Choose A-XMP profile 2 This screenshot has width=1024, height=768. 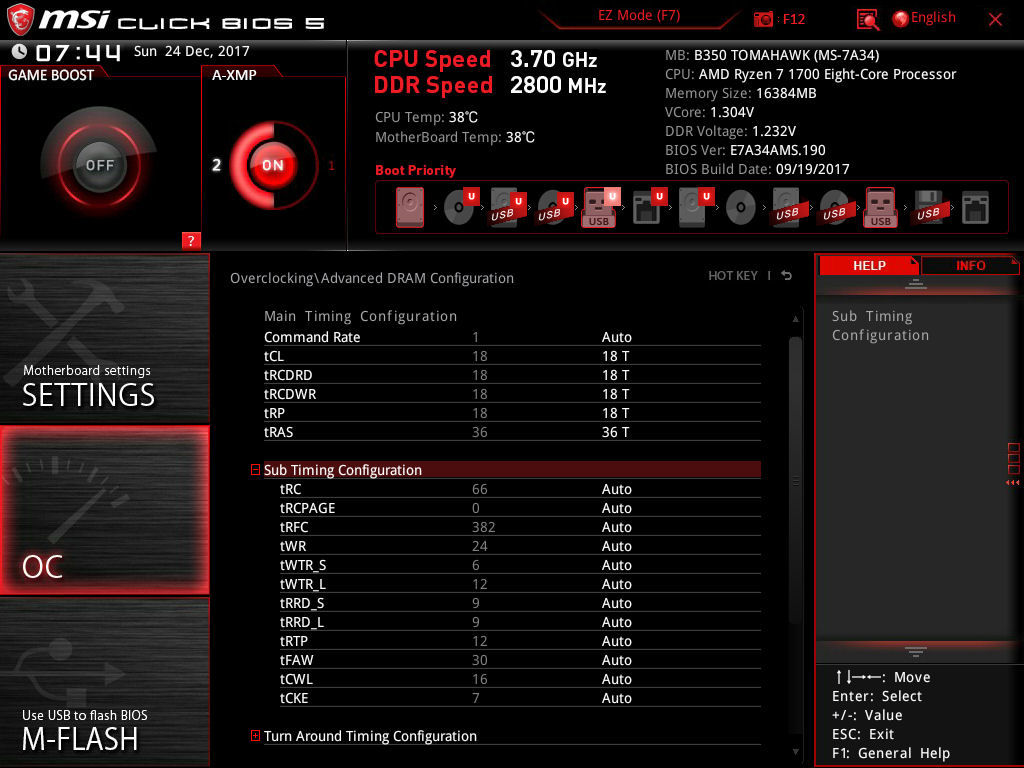(x=216, y=165)
